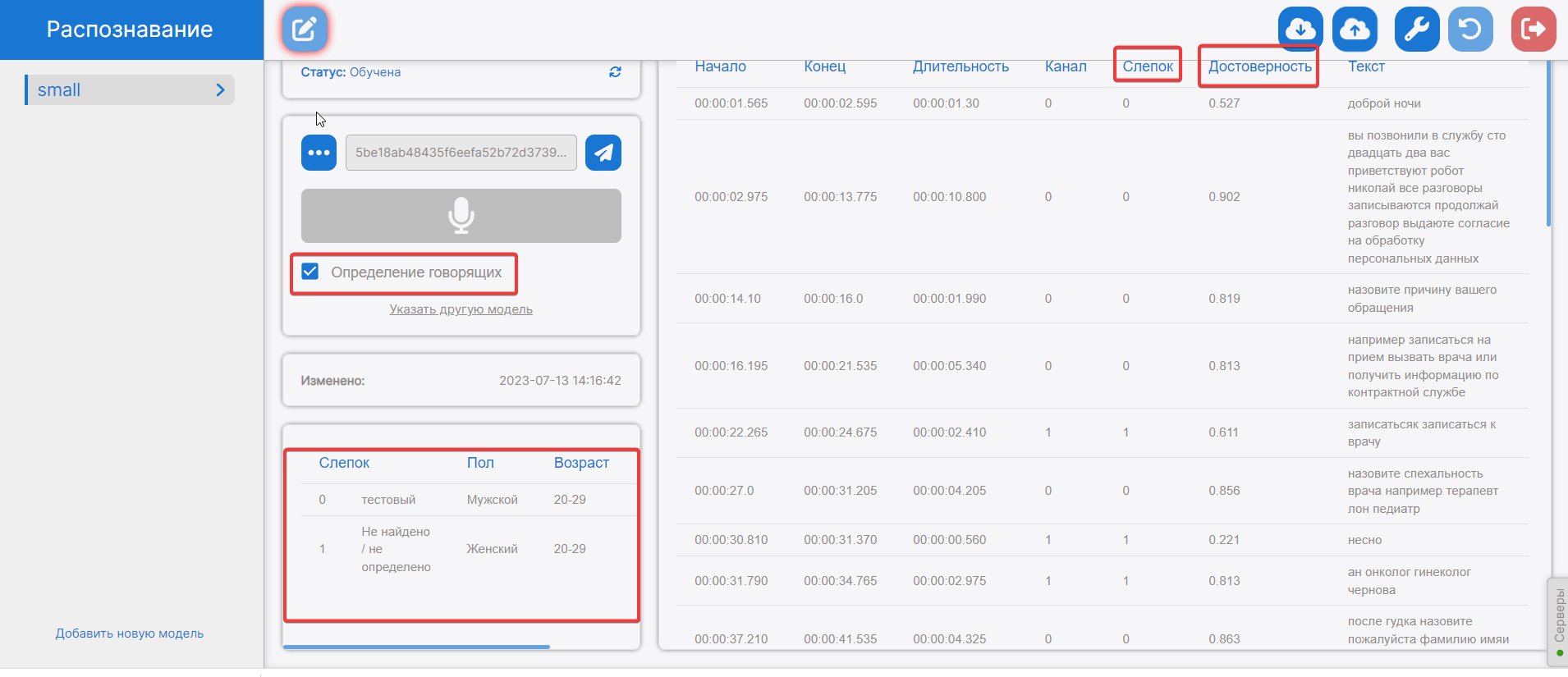Click the red logout icon
The image size is (1568, 677).
(1533, 30)
